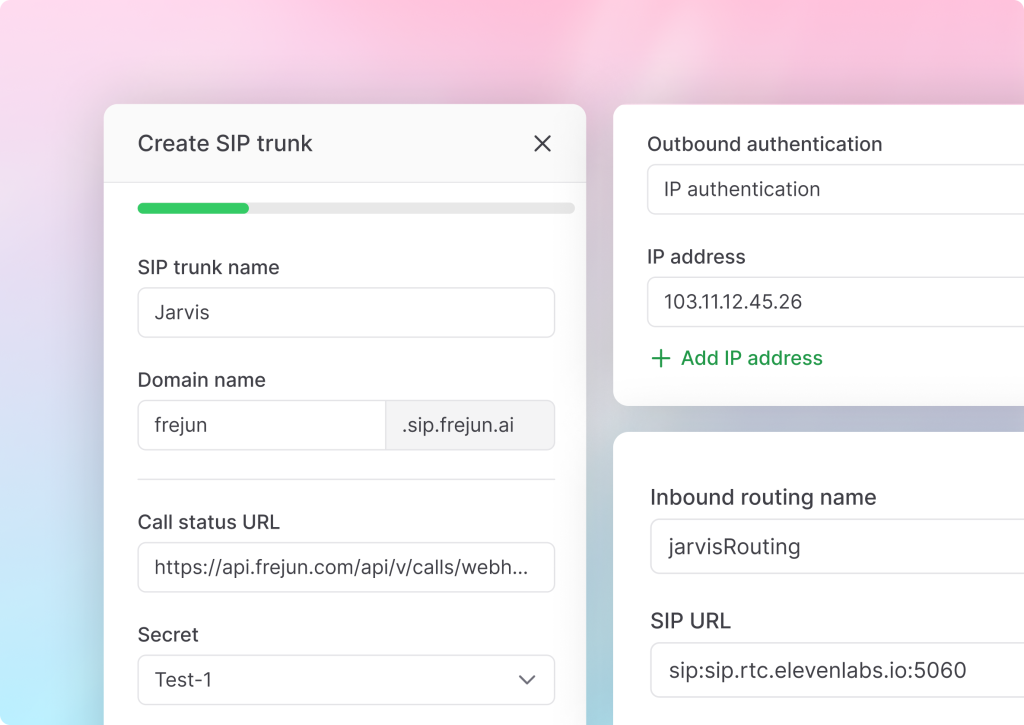Click the SIP trunk name label
1024x725 pixels.
click(208, 268)
